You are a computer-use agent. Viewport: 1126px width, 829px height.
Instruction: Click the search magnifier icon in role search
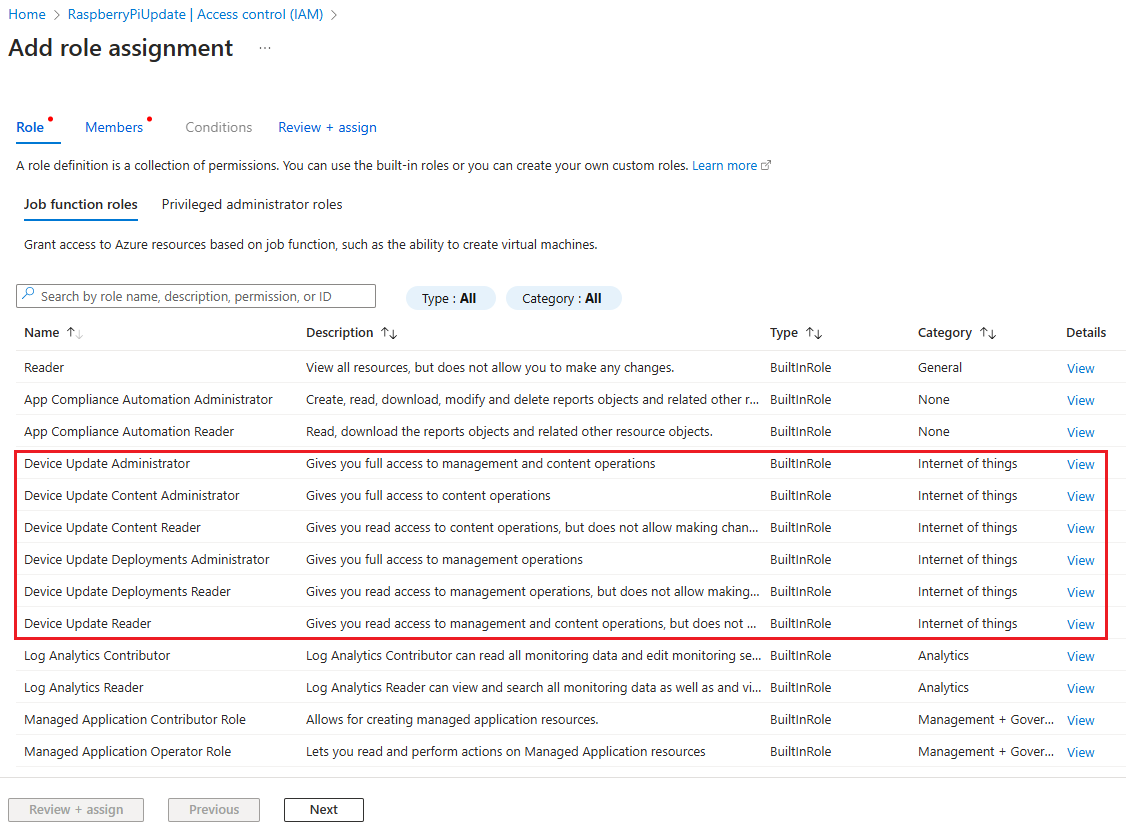[28, 294]
